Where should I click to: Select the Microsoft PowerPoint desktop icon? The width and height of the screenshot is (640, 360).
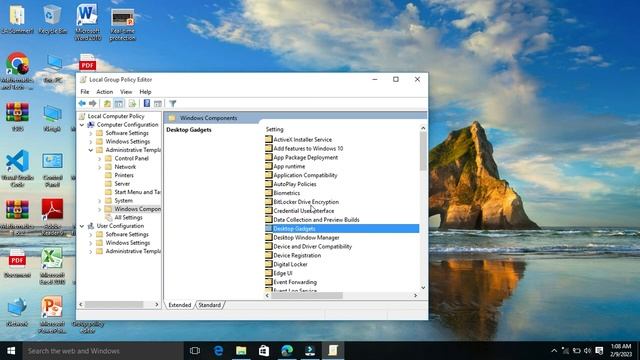(52, 314)
